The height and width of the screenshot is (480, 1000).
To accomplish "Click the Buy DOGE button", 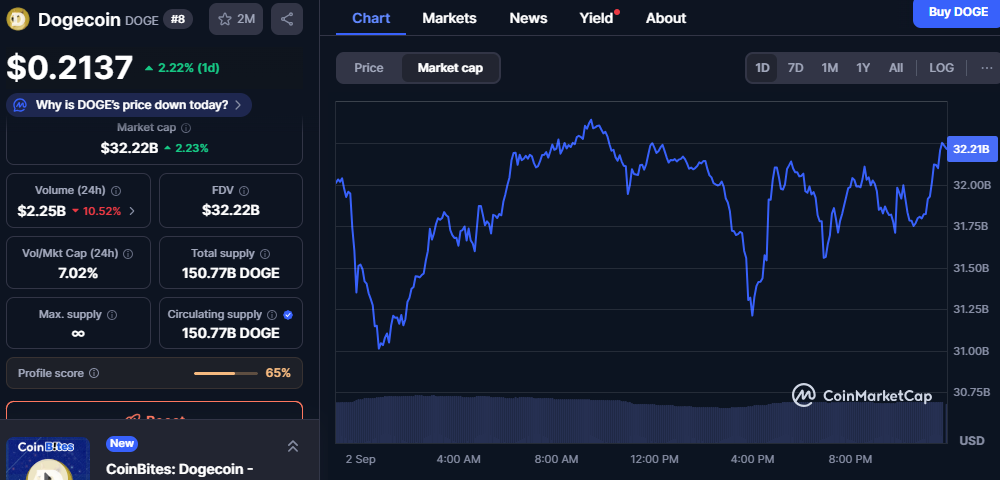I will [x=957, y=12].
